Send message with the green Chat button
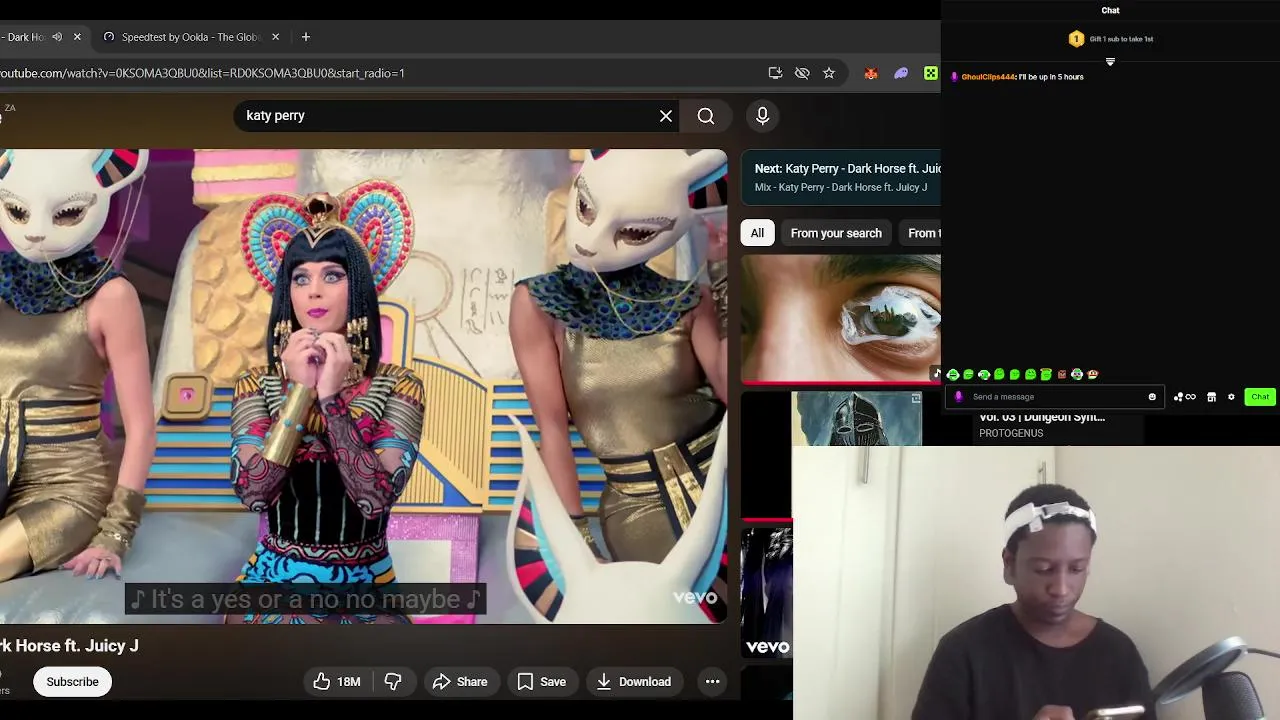The height and width of the screenshot is (720, 1280). click(1260, 397)
